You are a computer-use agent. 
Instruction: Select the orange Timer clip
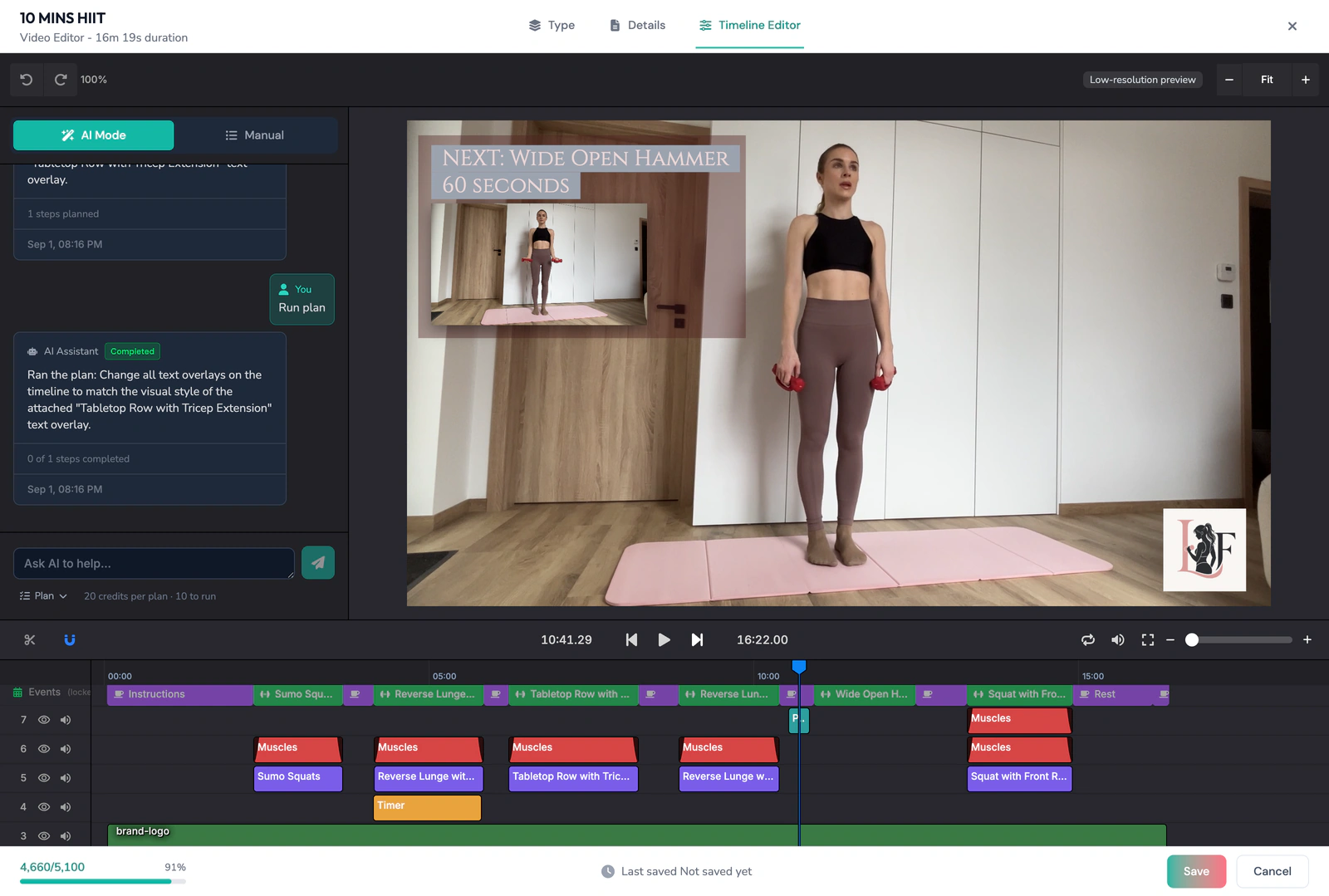[x=427, y=807]
